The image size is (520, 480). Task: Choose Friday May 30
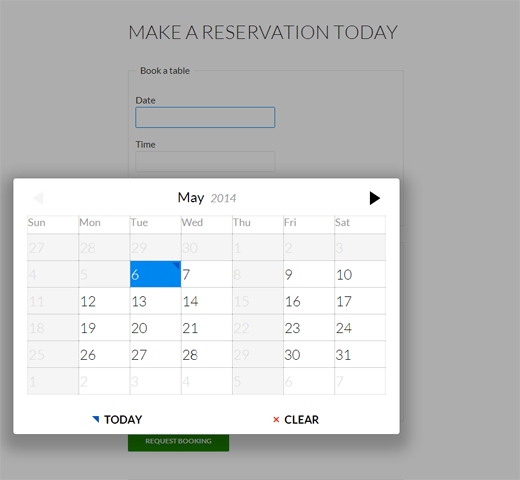click(x=309, y=354)
